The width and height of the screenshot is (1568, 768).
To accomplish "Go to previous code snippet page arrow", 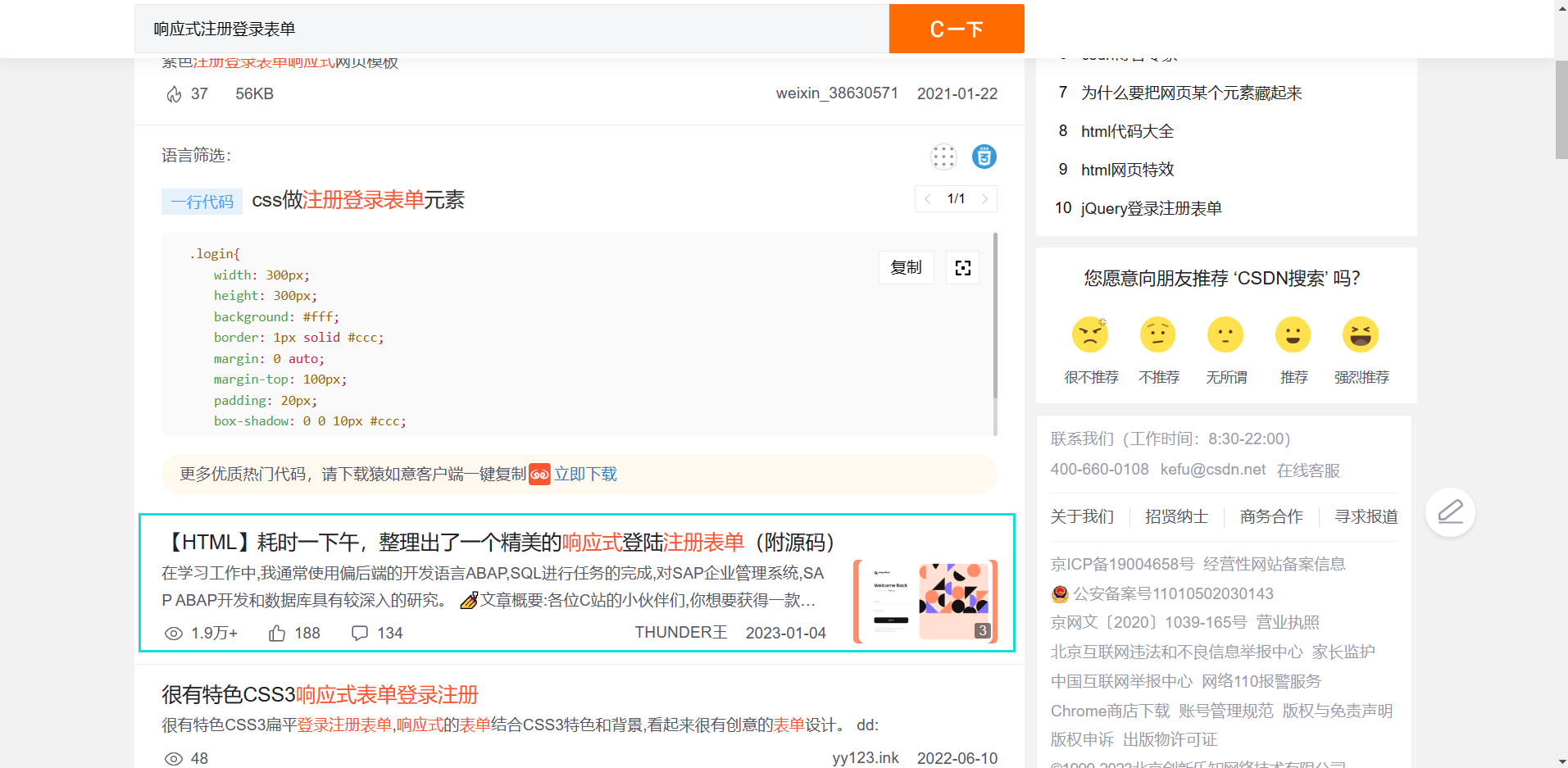I will tap(927, 199).
